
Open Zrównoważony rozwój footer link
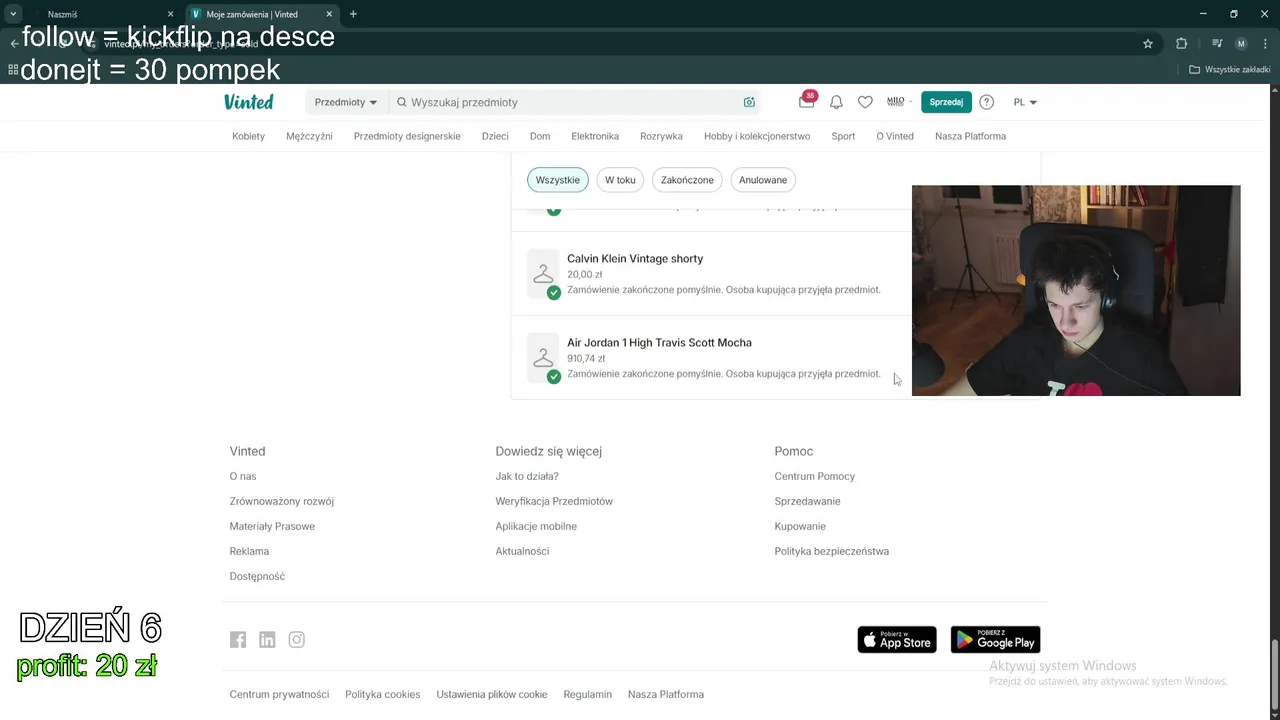pos(282,501)
